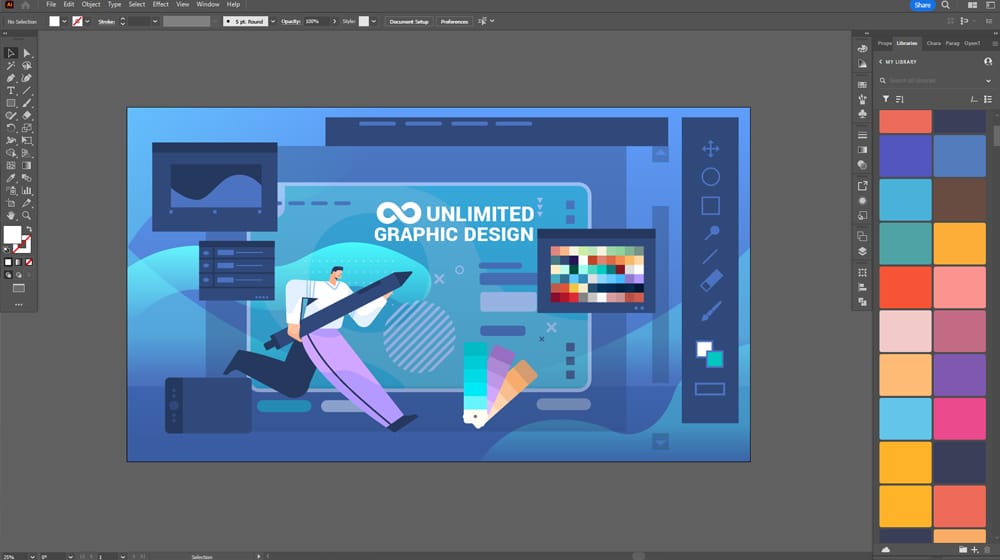Click the Edit Toolbar three dots

(18, 304)
